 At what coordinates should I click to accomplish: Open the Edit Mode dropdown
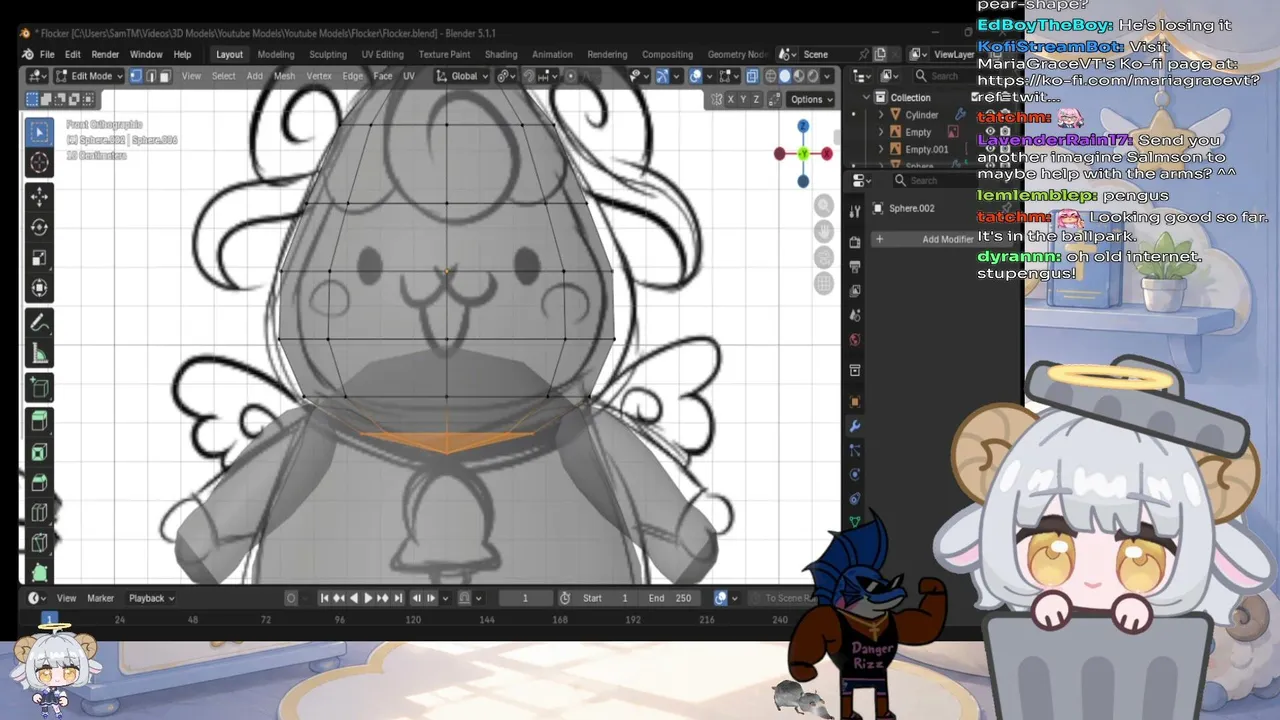point(89,76)
